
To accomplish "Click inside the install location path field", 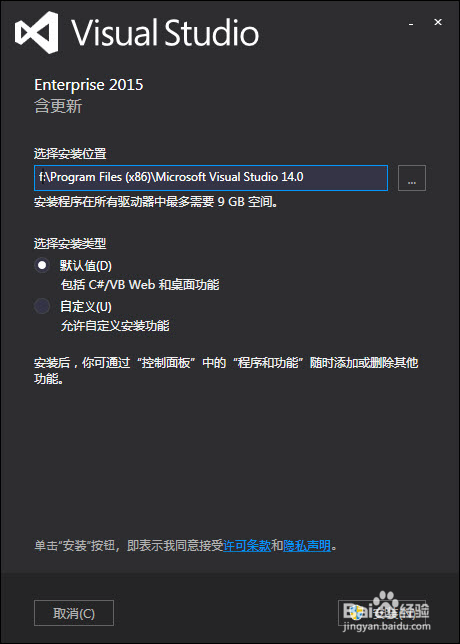I will pos(211,178).
